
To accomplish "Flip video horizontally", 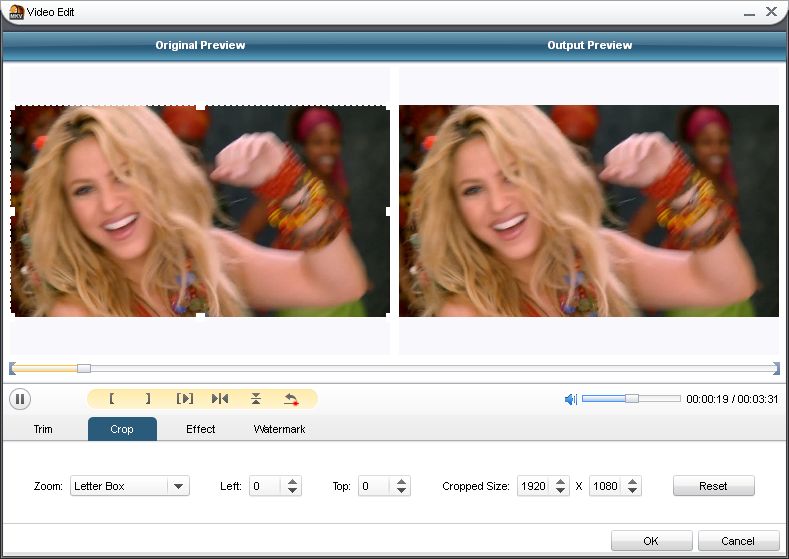I will [220, 398].
